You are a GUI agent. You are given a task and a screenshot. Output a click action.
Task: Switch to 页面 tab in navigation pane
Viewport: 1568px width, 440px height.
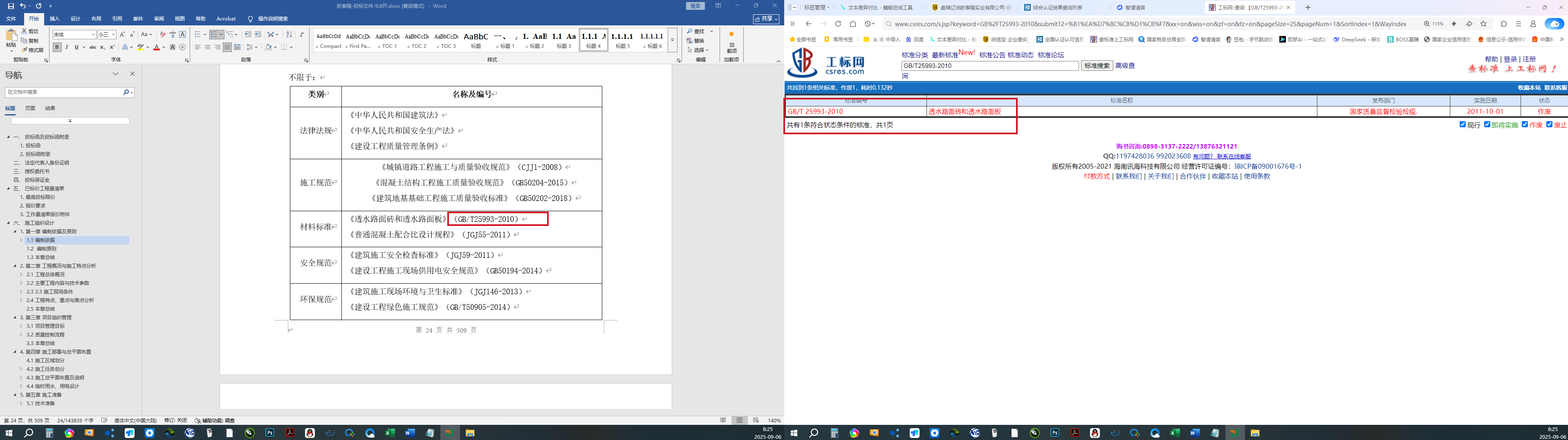(30, 108)
